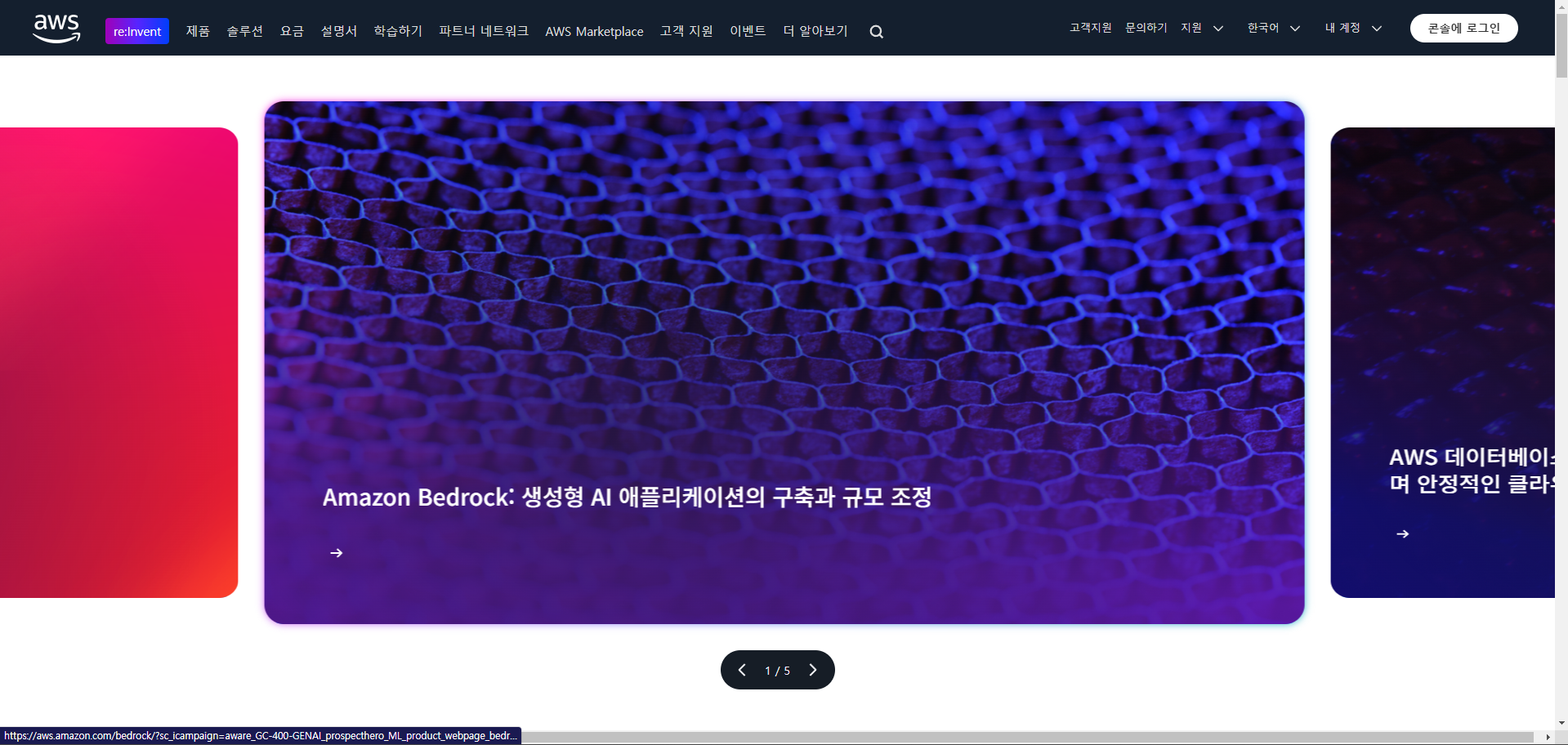Open the 파트너 네트워크 menu
This screenshot has width=1568, height=745.
pos(484,31)
